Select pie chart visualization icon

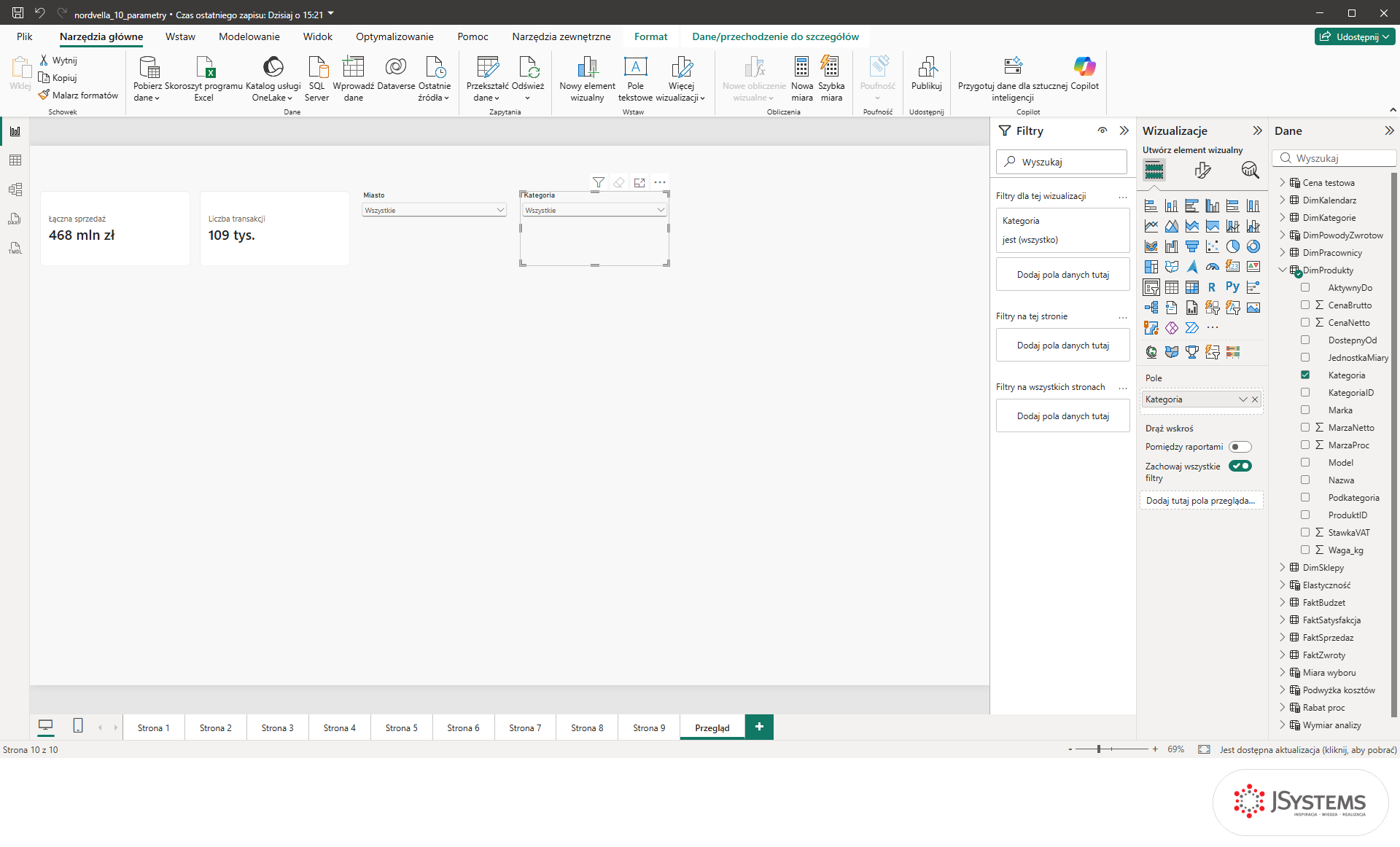(x=1233, y=246)
